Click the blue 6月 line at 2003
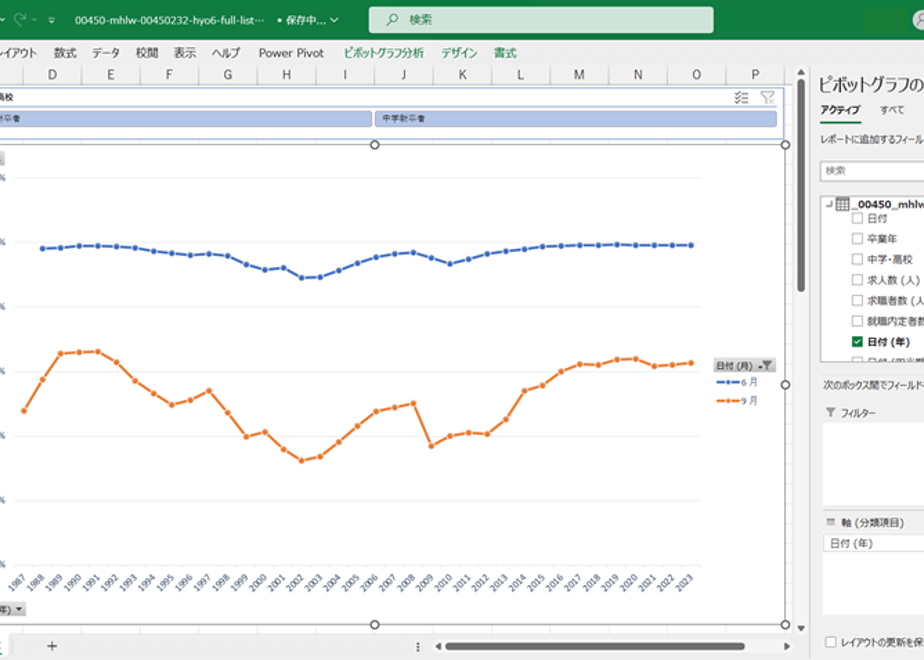 [x=320, y=277]
